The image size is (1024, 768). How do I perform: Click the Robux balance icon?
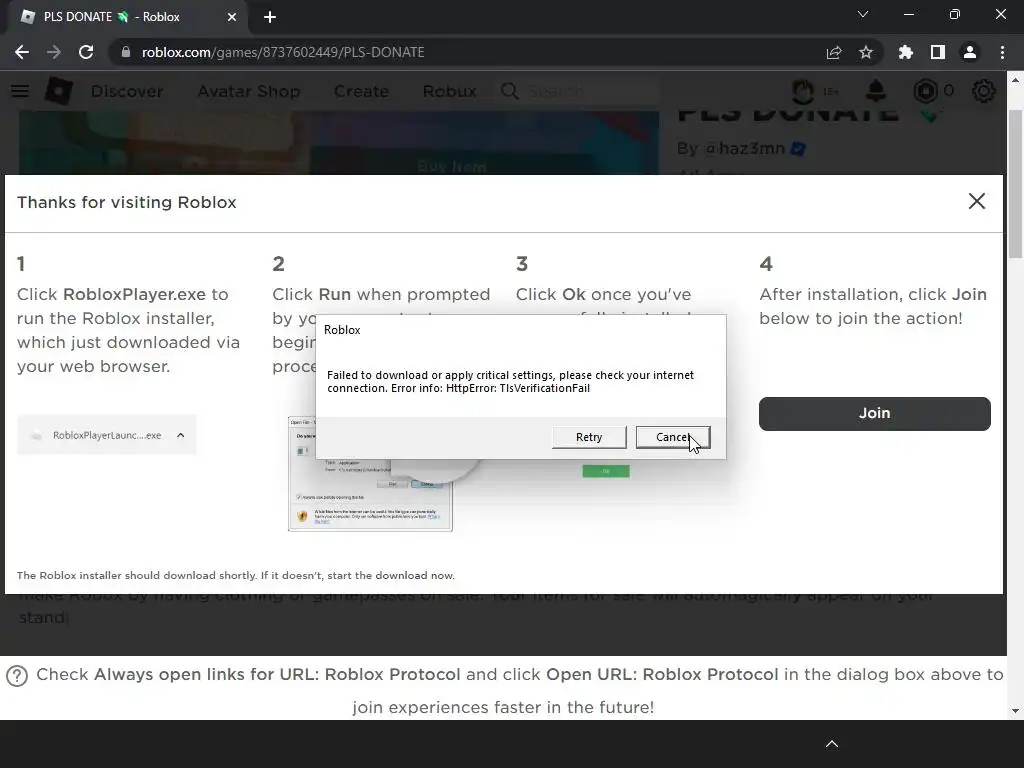(x=925, y=91)
